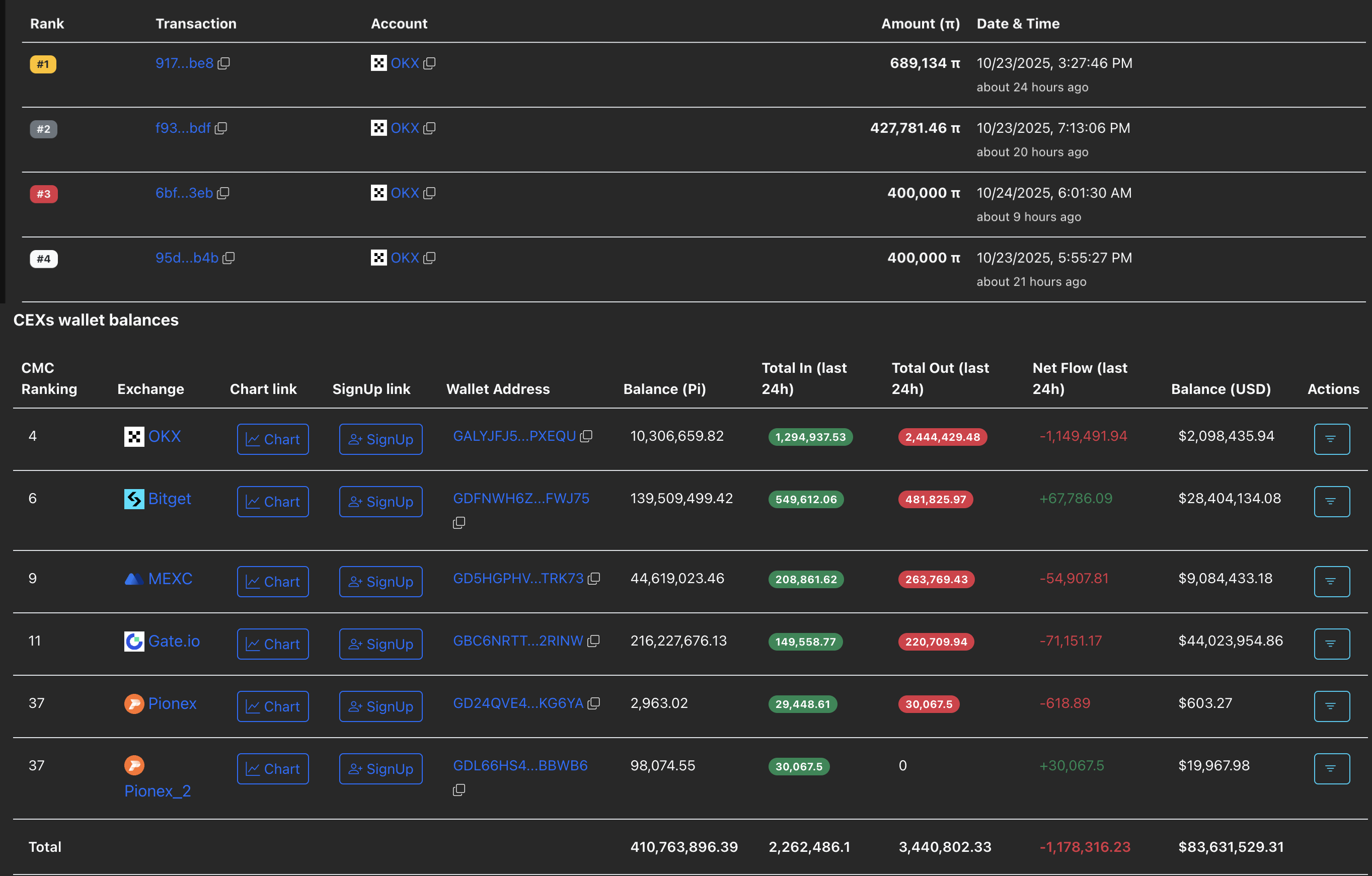1372x876 pixels.
Task: Copy OKX wallet address GALYJFJ5...PXEQU
Action: click(x=586, y=436)
